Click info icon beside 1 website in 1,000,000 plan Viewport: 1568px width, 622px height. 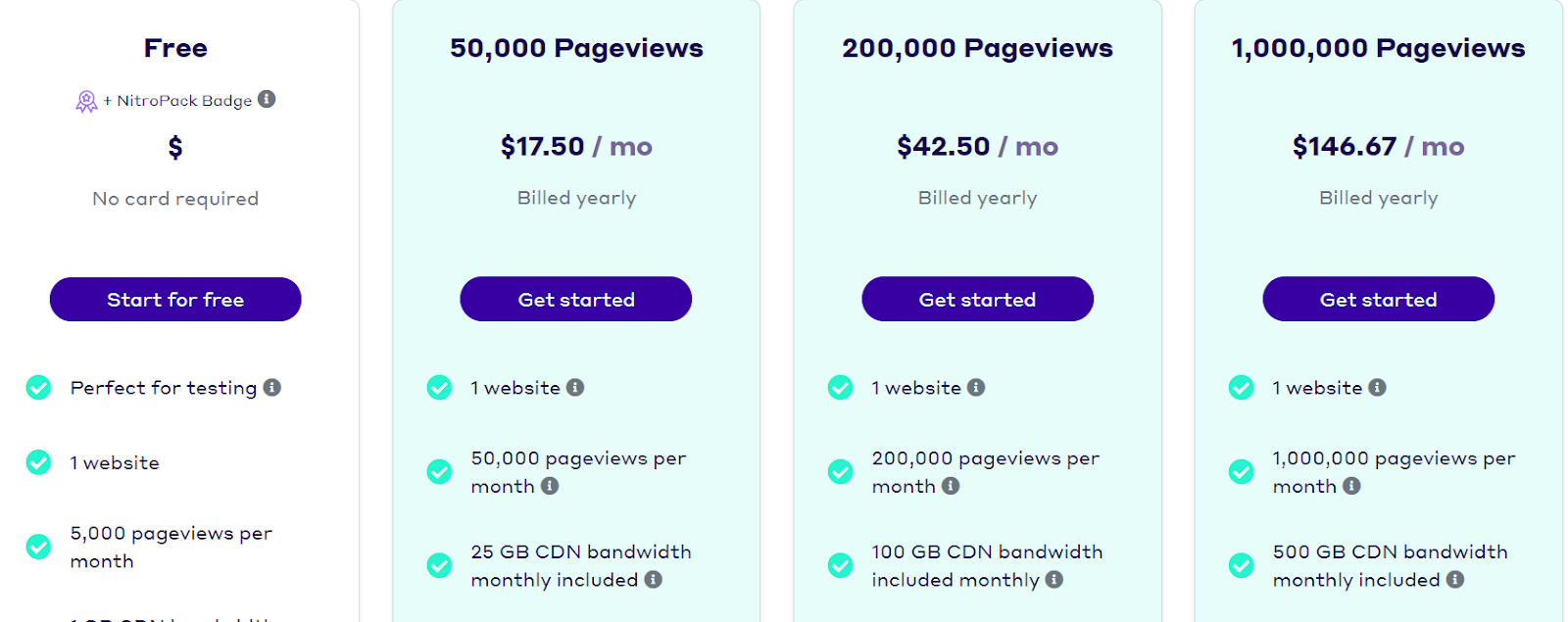(1377, 387)
